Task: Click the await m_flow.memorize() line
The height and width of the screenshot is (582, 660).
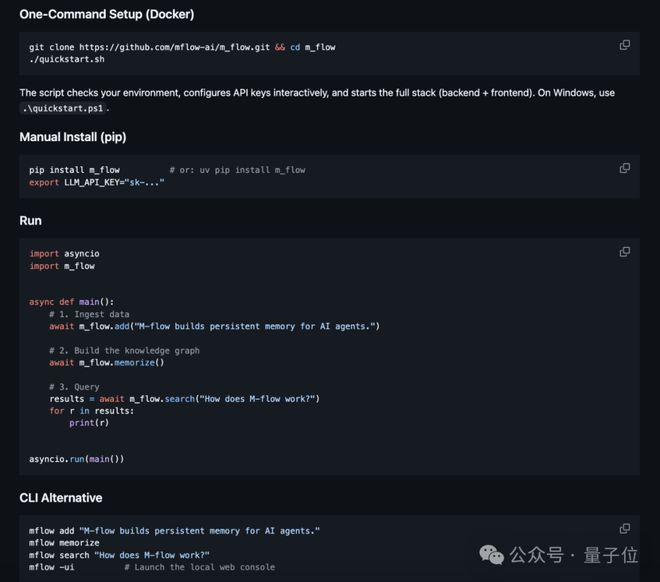Action: click(x=106, y=363)
